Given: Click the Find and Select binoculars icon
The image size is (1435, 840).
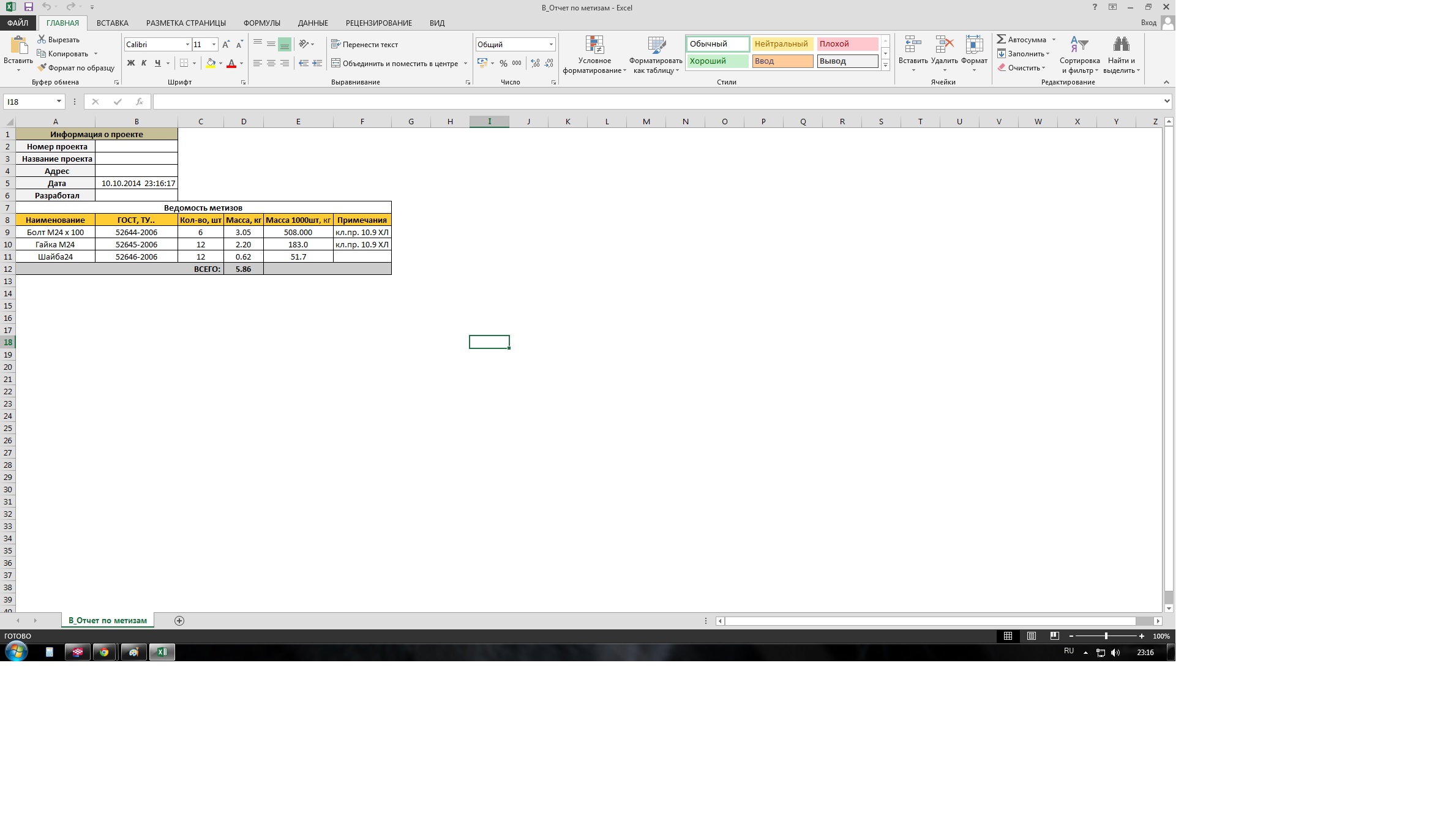Looking at the screenshot, I should tap(1121, 45).
